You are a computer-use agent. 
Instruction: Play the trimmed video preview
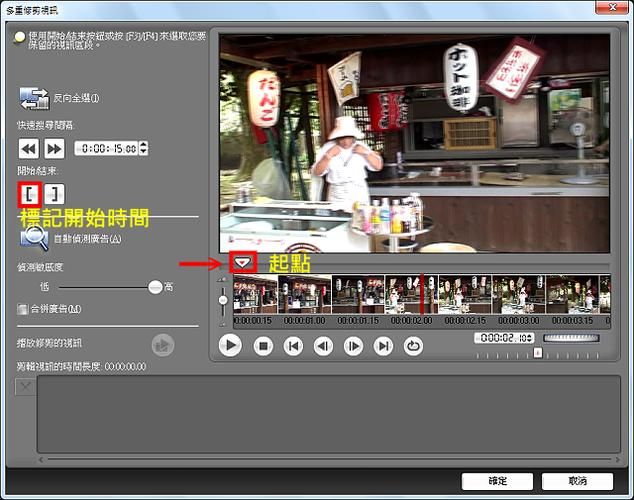(x=161, y=344)
